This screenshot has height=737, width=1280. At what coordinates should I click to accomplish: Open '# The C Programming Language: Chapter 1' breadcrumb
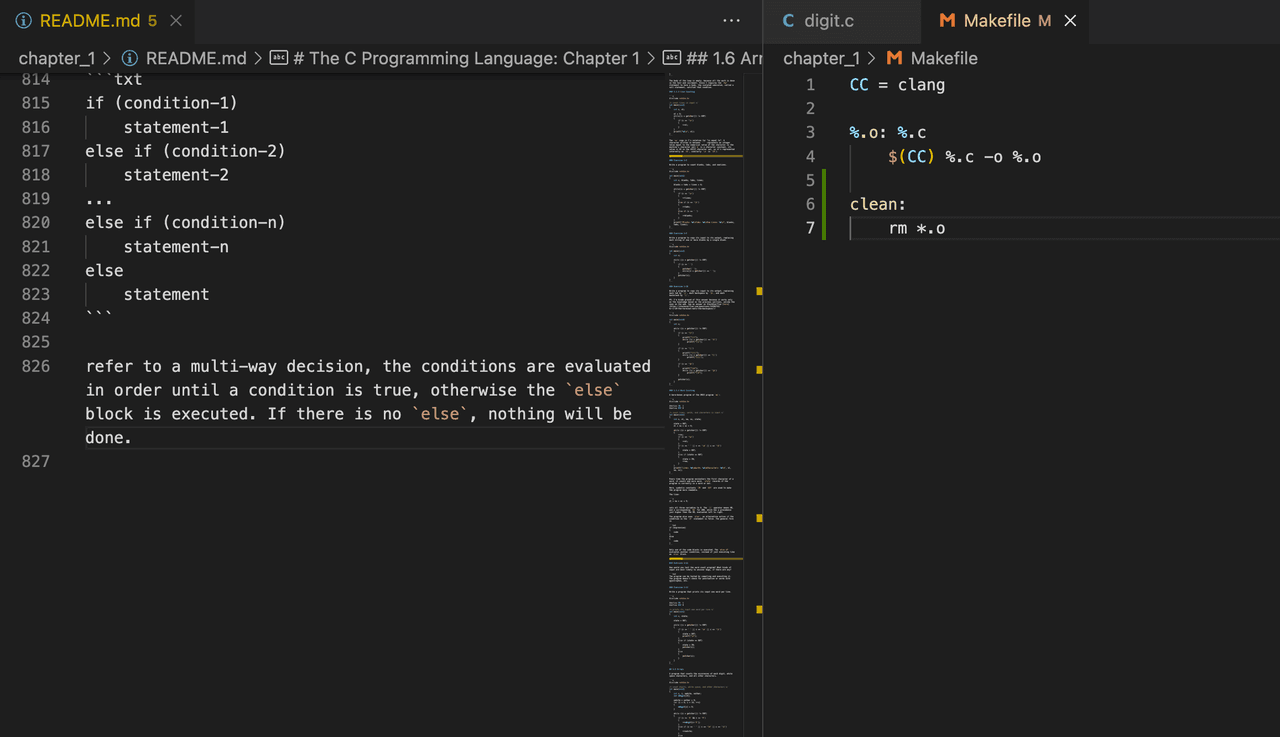(466, 58)
